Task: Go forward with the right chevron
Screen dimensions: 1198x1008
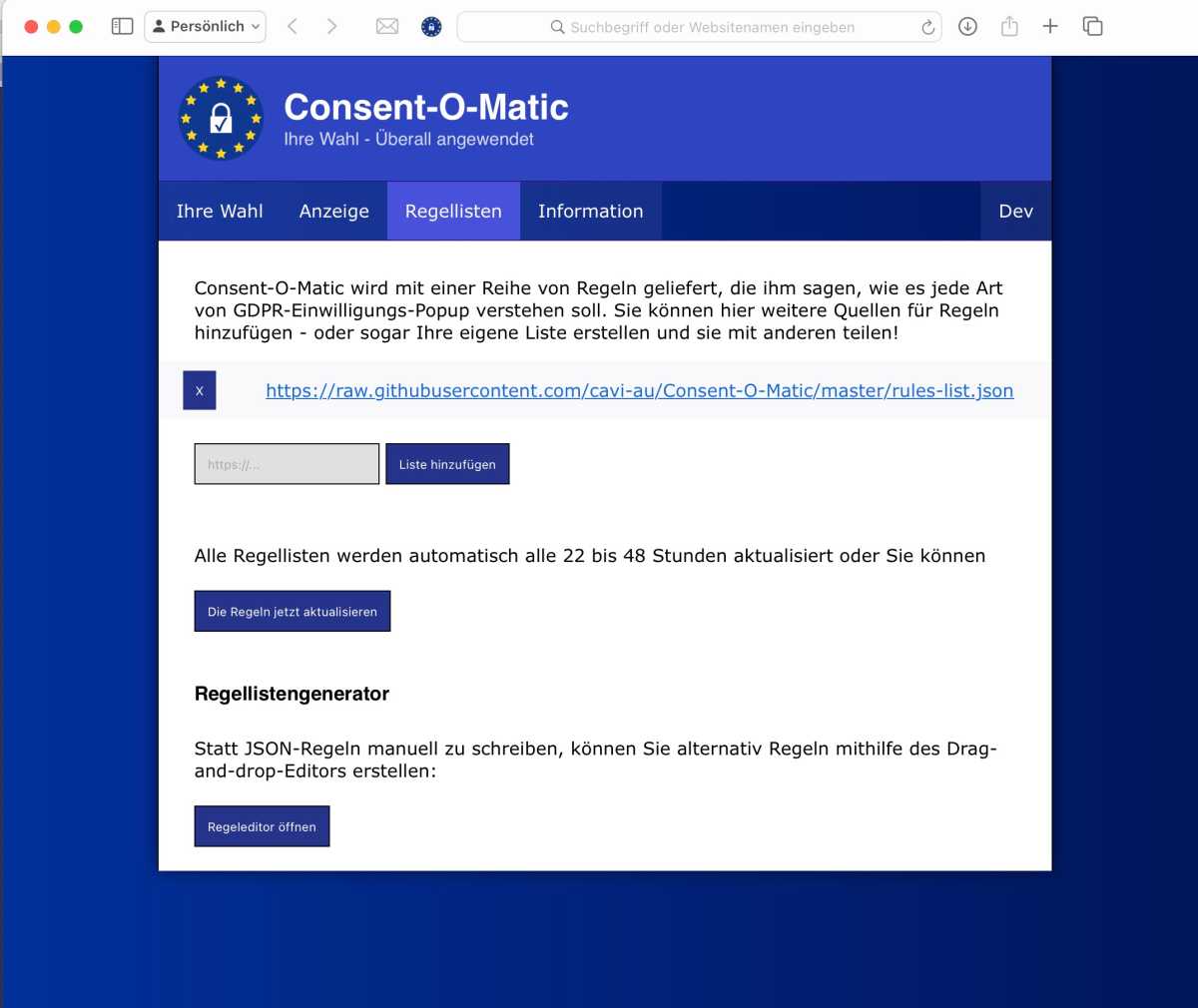Action: pos(331,27)
